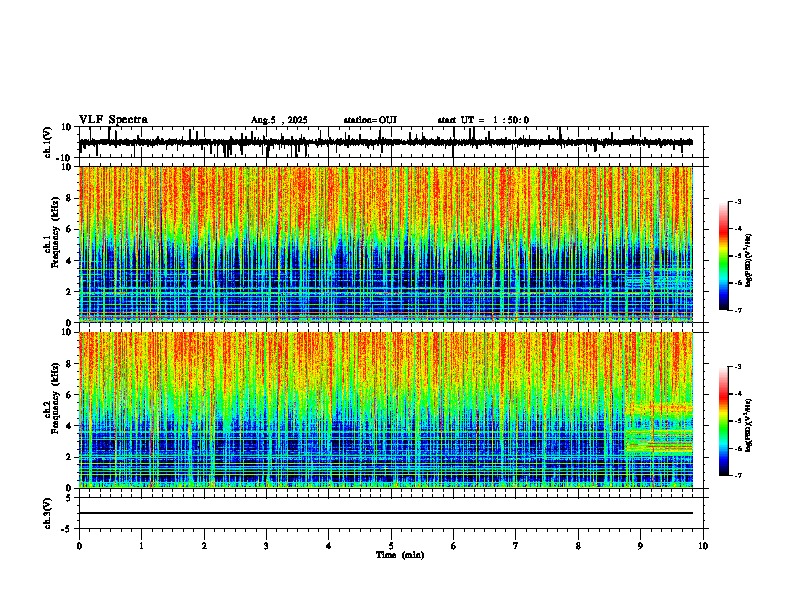The height and width of the screenshot is (612, 792).
Task: Click the time axis tick label "7"
Action: [516, 546]
